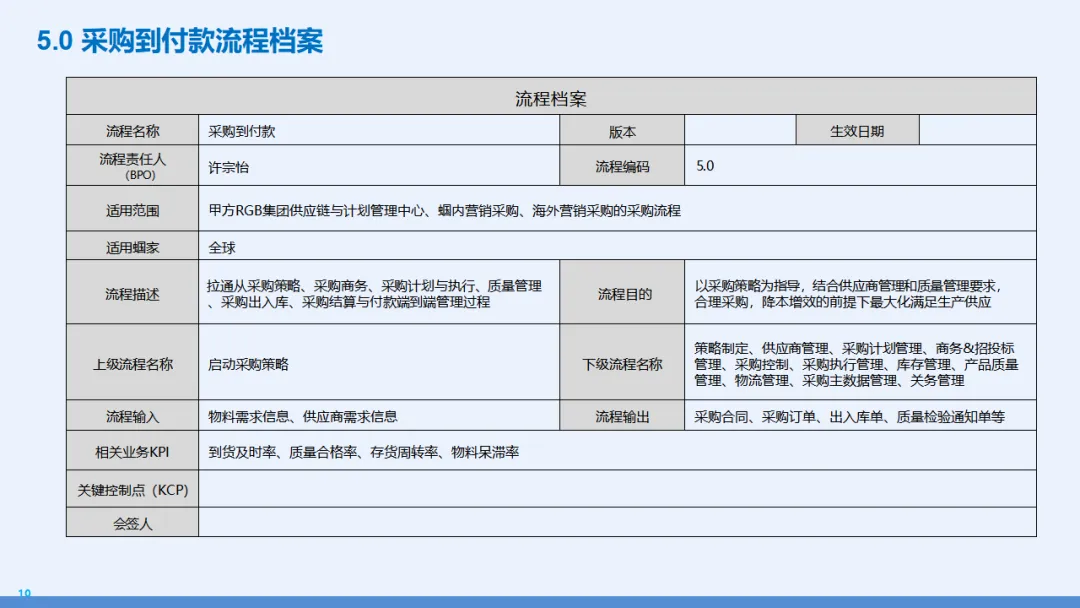Select the description starting '拉通从采购策略'
This screenshot has height=608, width=1080.
(374, 293)
